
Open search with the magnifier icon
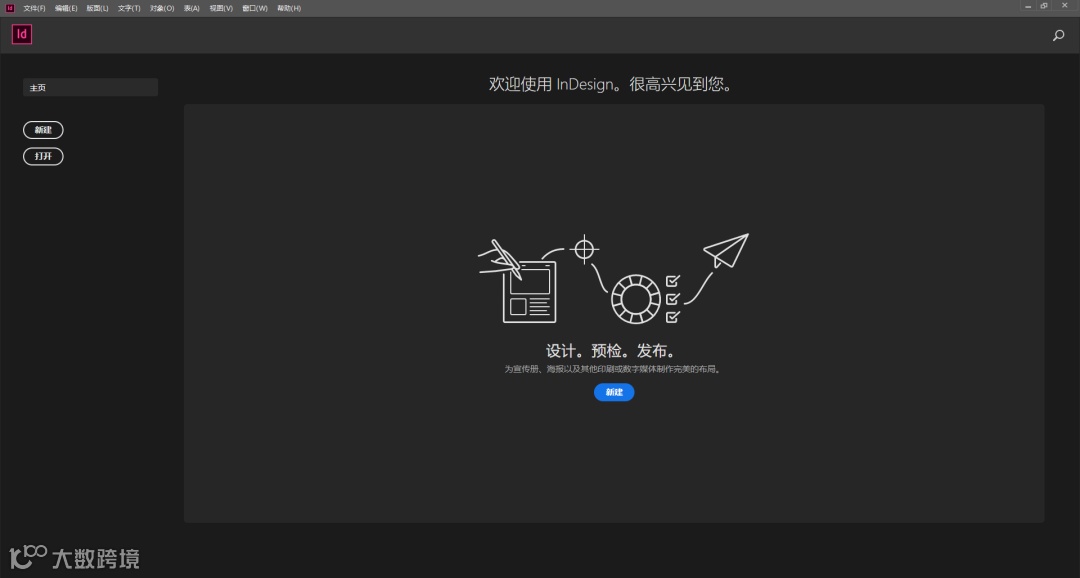pos(1059,35)
